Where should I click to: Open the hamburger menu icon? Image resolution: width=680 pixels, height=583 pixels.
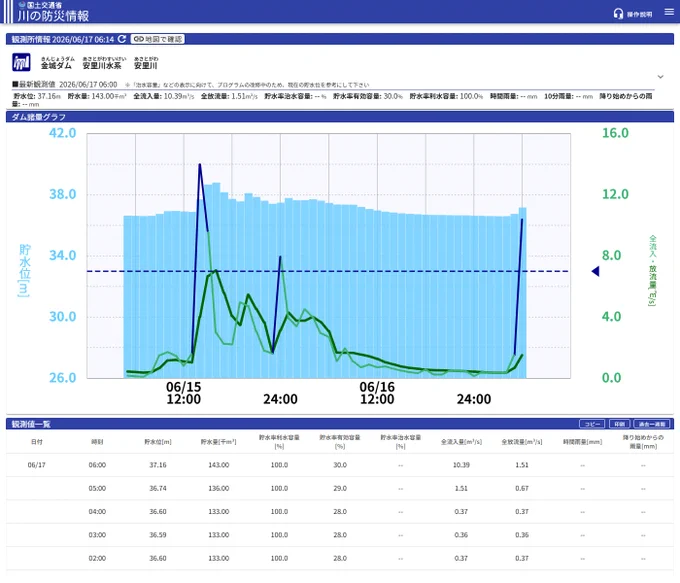tap(669, 13)
